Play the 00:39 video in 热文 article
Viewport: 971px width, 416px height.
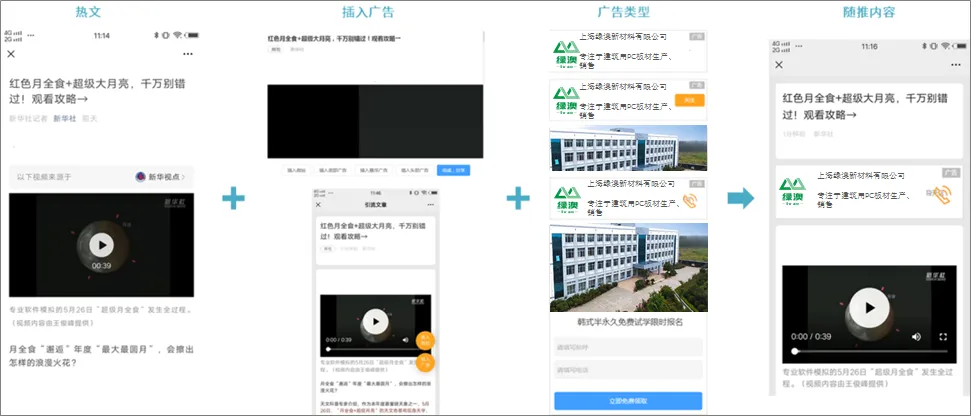[x=101, y=244]
